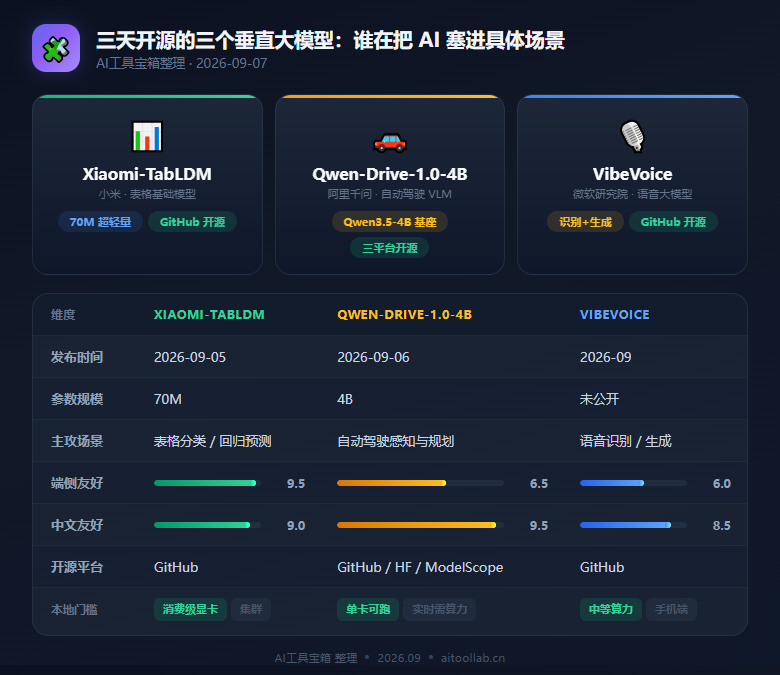Click the 4B parameter value cell
Image resolution: width=780 pixels, height=675 pixels.
pos(345,399)
